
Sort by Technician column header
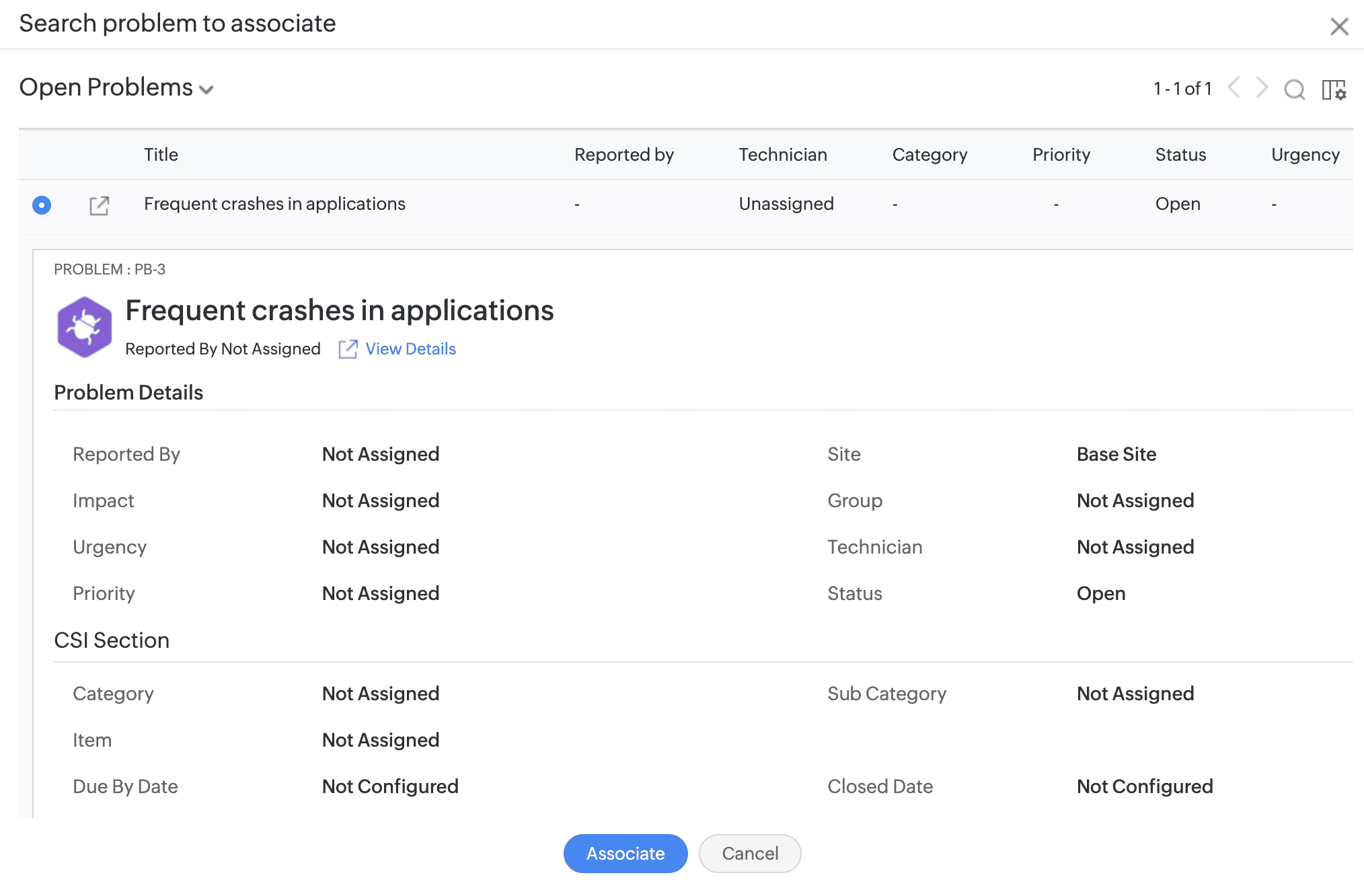coord(783,155)
